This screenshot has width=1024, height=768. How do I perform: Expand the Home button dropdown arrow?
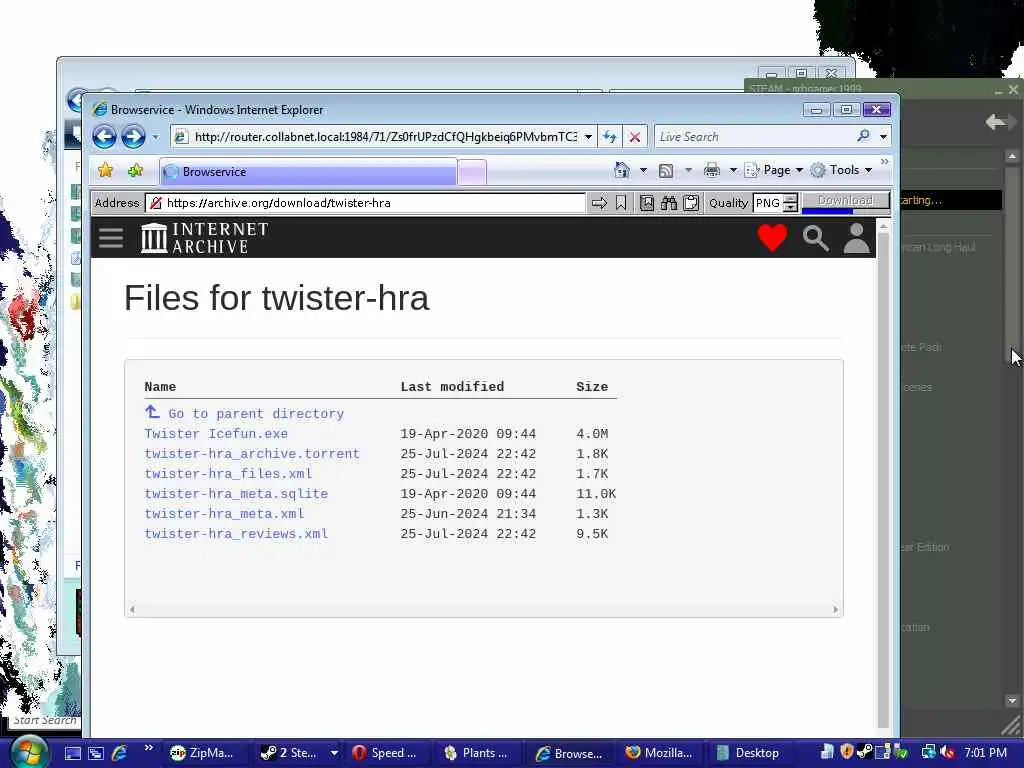(643, 170)
